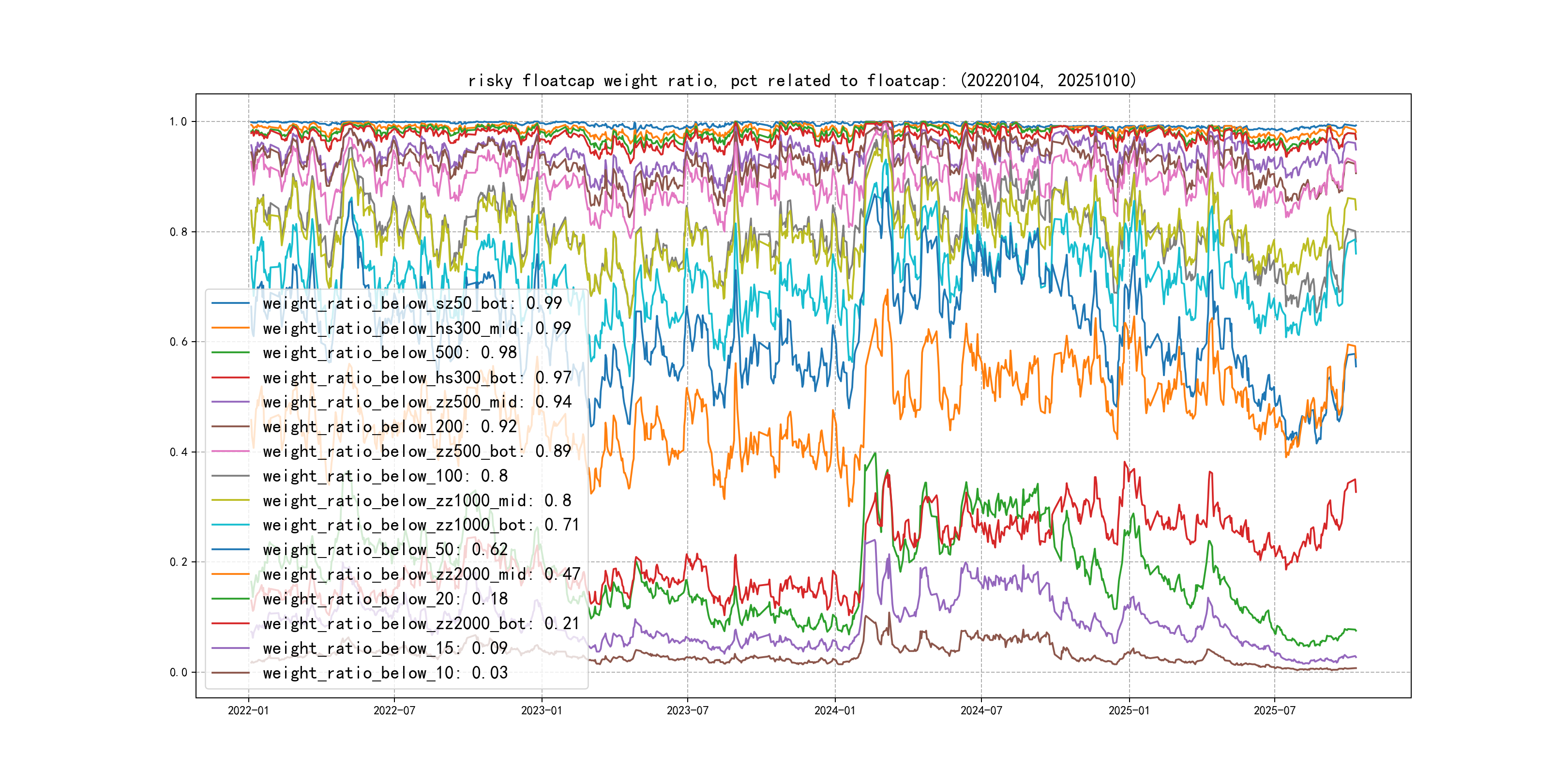Click the 0.8 y-axis tick label

(179, 232)
